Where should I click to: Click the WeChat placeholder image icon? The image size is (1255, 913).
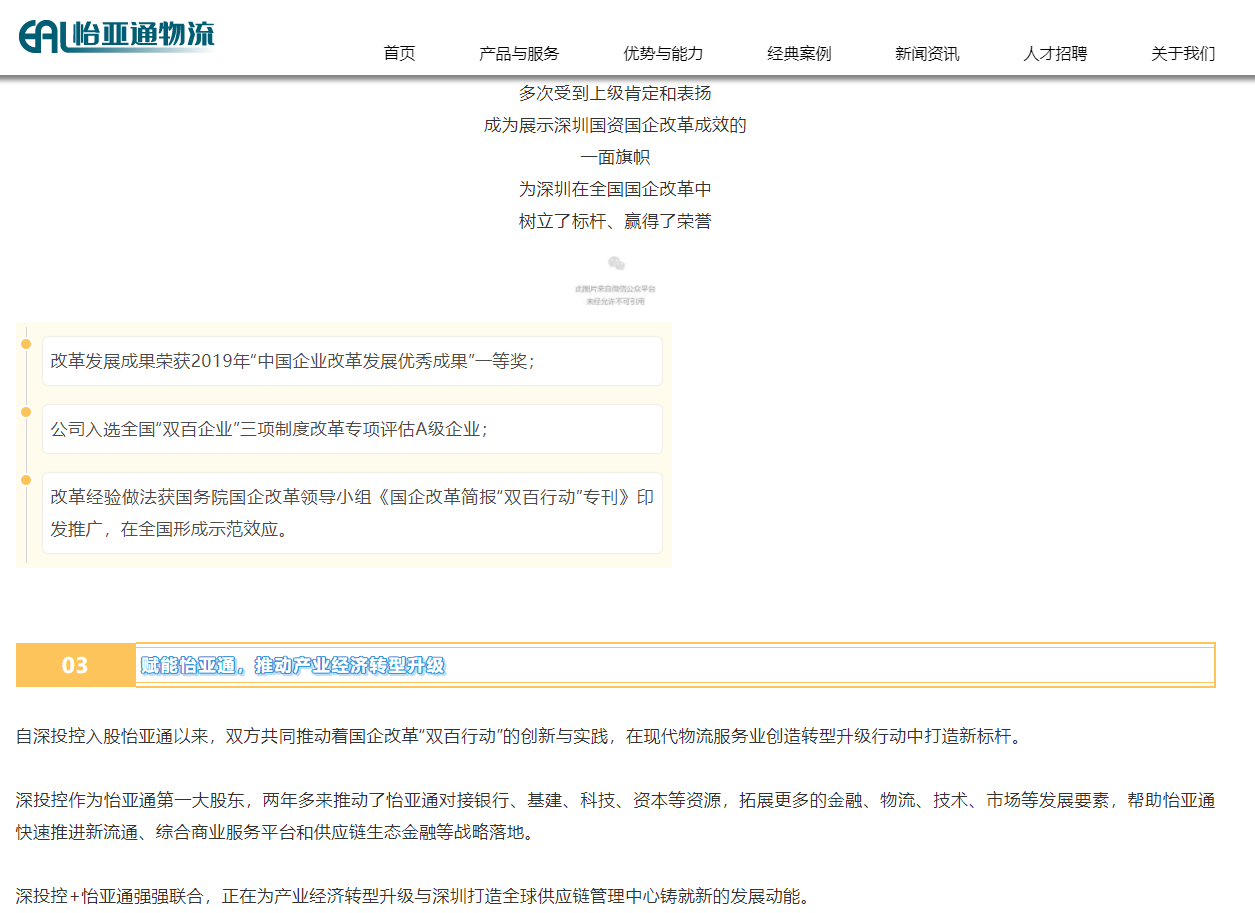tap(615, 280)
